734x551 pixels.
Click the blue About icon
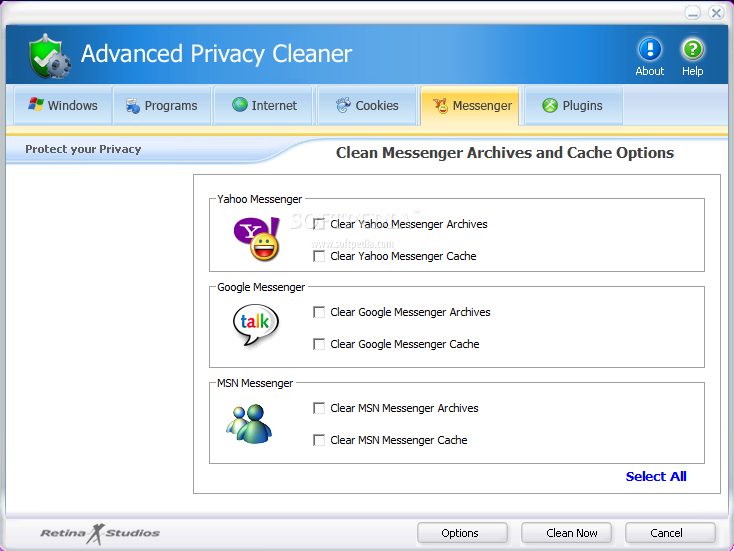point(650,49)
